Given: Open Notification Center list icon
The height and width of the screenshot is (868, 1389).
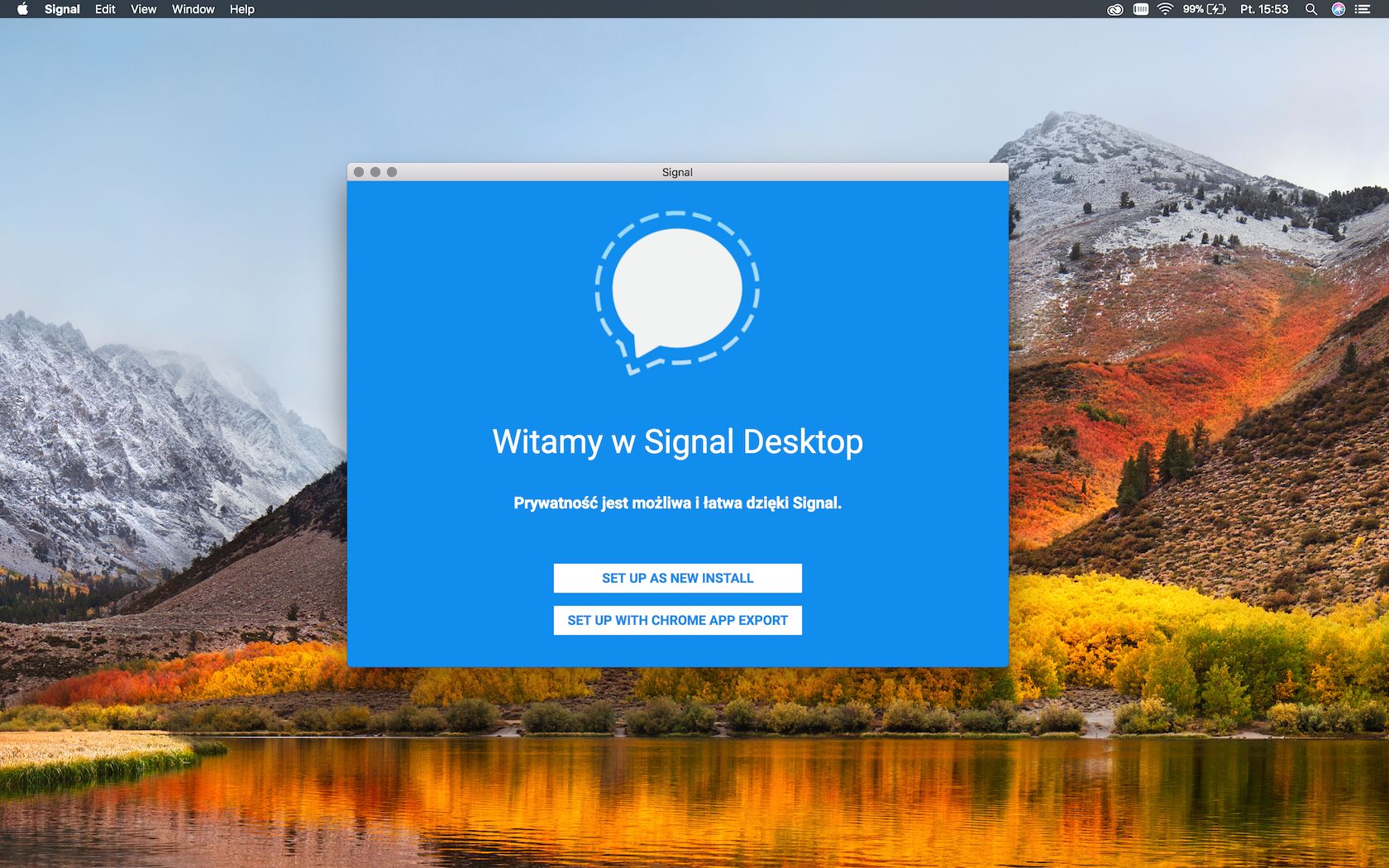Looking at the screenshot, I should (x=1363, y=9).
